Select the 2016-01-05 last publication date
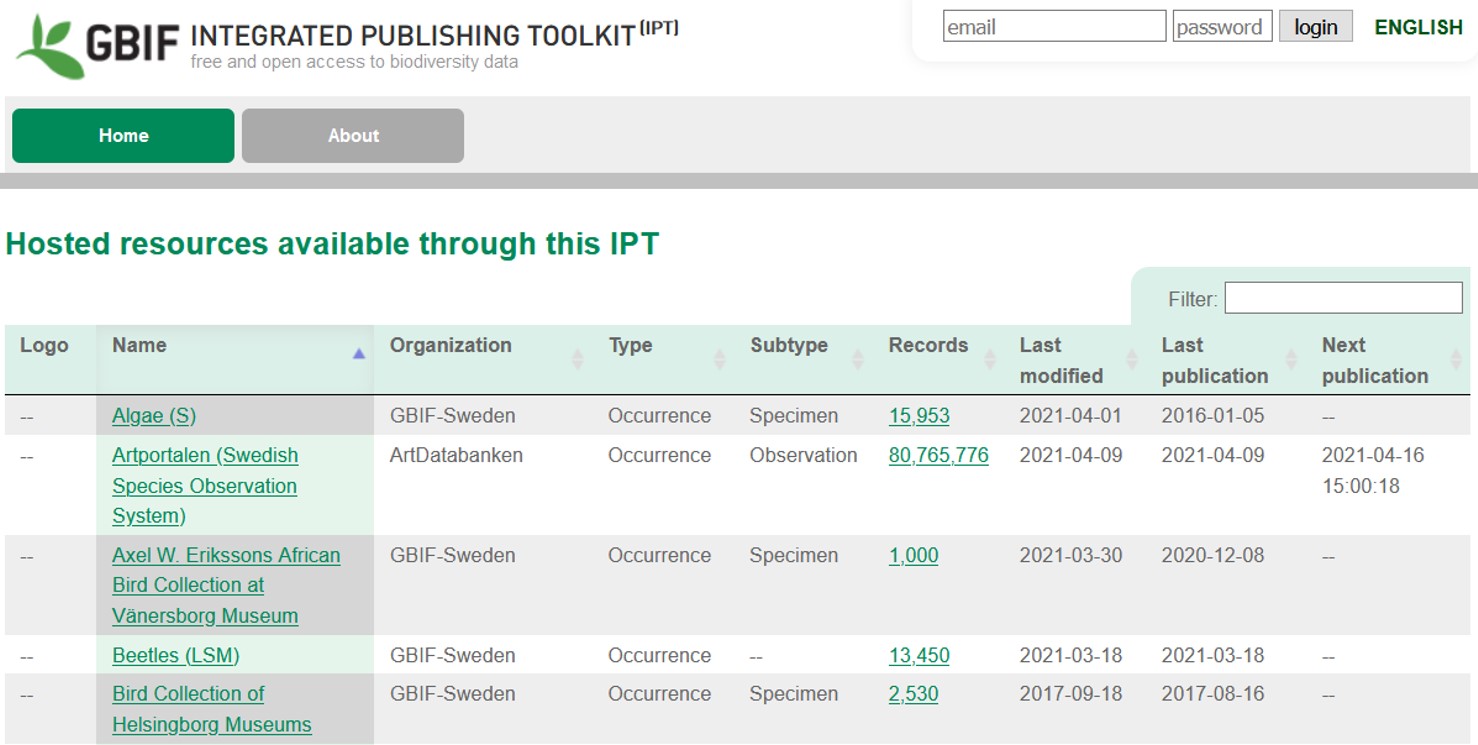1478x745 pixels. tap(1213, 416)
